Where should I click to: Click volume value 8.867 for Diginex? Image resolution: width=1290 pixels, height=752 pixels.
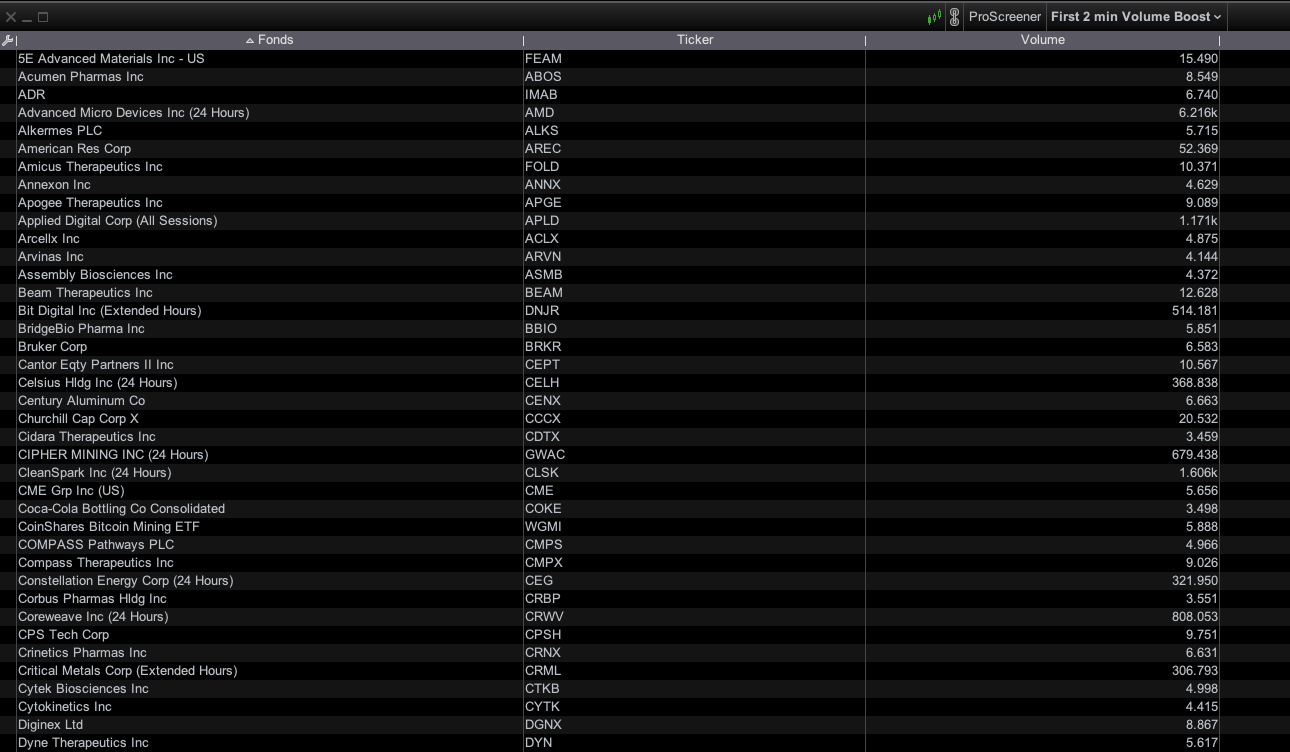(1202, 725)
